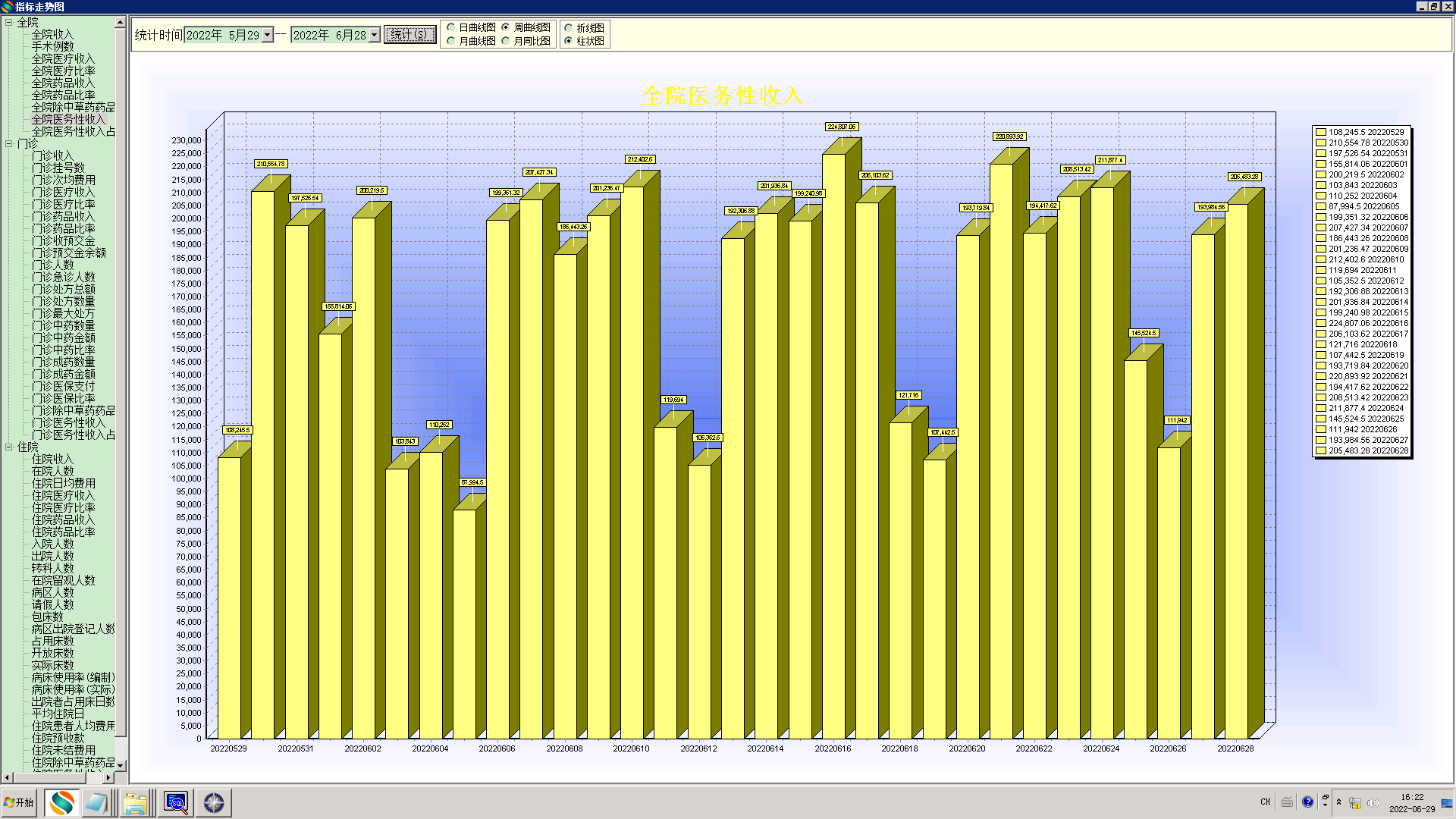Click the 统计(S) button
The height and width of the screenshot is (819, 1456).
click(409, 35)
